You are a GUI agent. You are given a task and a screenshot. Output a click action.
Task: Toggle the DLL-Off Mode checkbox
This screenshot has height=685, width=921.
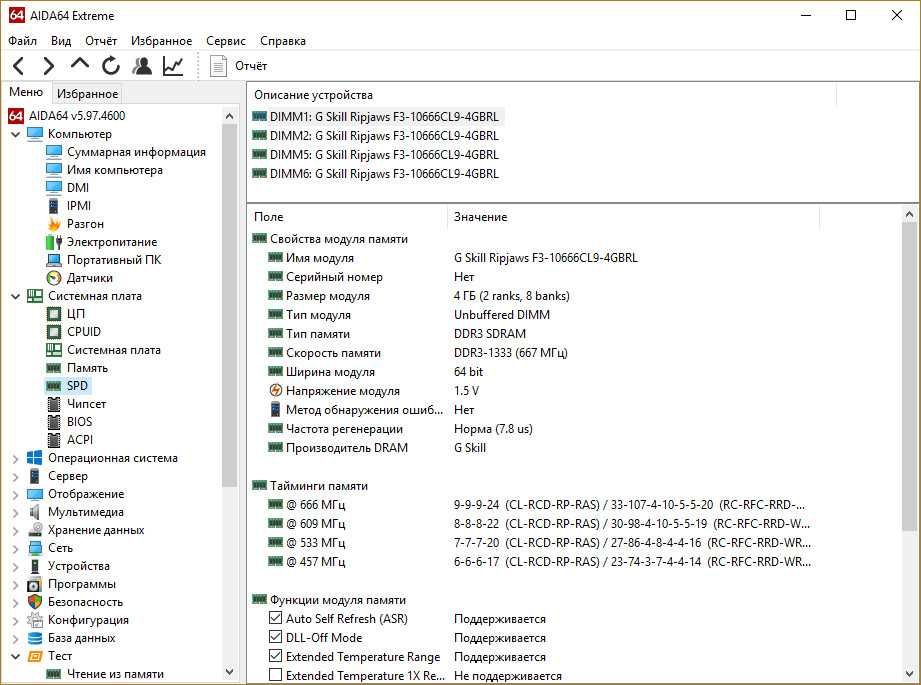pyautogui.click(x=275, y=637)
